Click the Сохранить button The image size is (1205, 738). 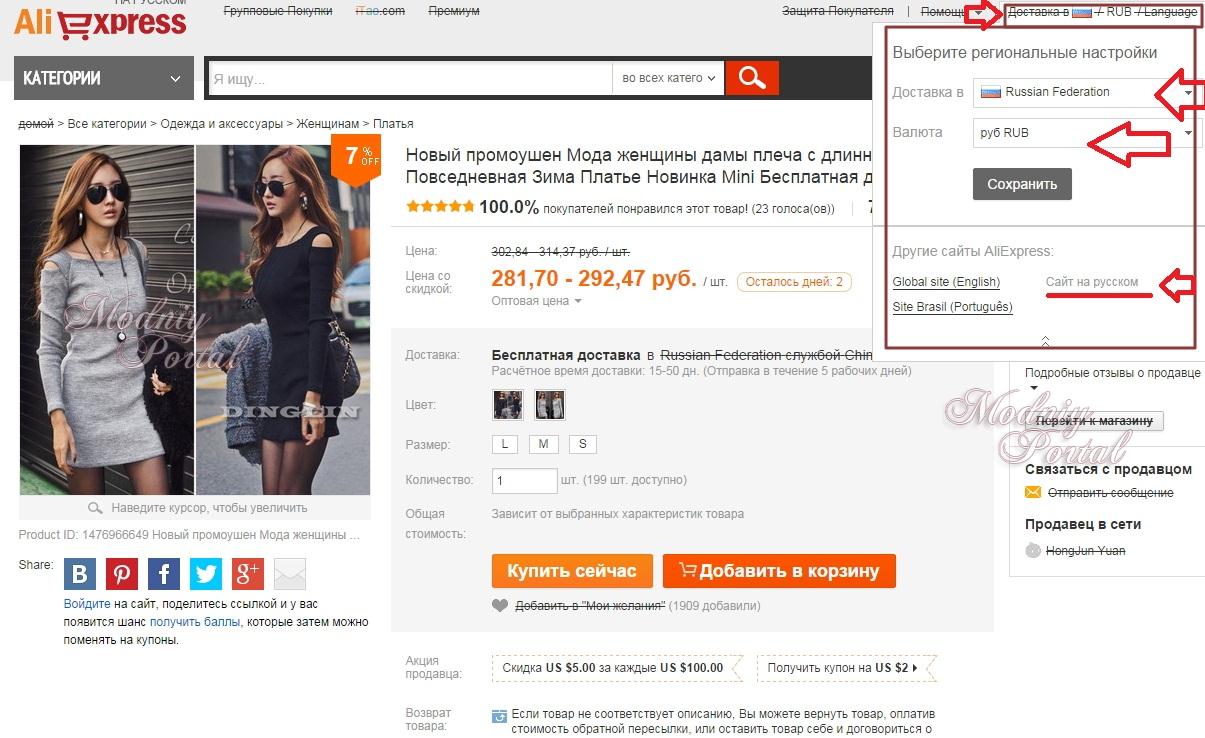[1022, 184]
